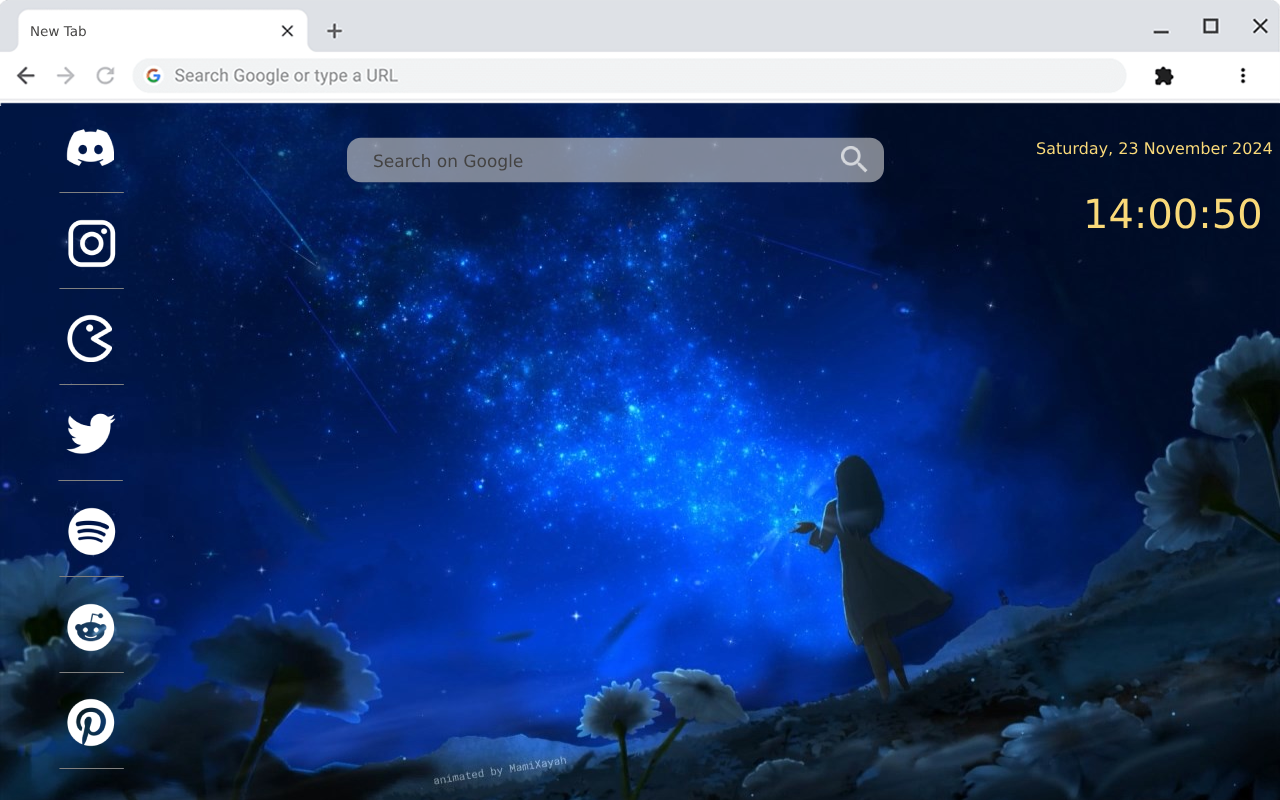Open the Spotify shortcut icon
This screenshot has width=1280, height=800.
point(91,531)
